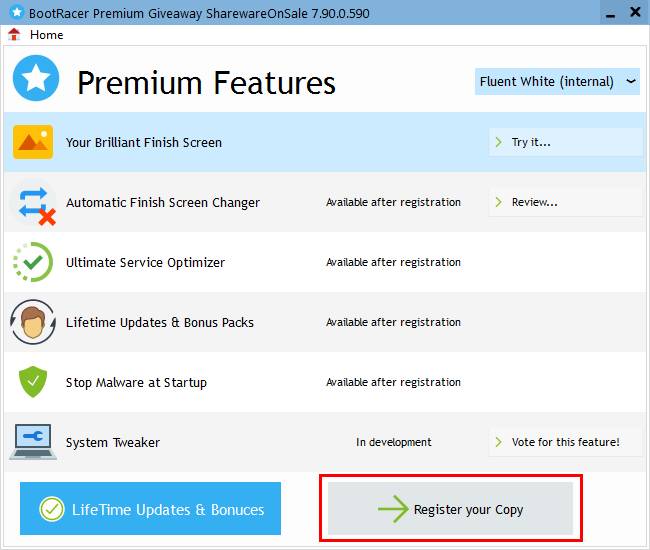Click the Lifetime Updates user face icon
The width and height of the screenshot is (650, 550).
33,322
